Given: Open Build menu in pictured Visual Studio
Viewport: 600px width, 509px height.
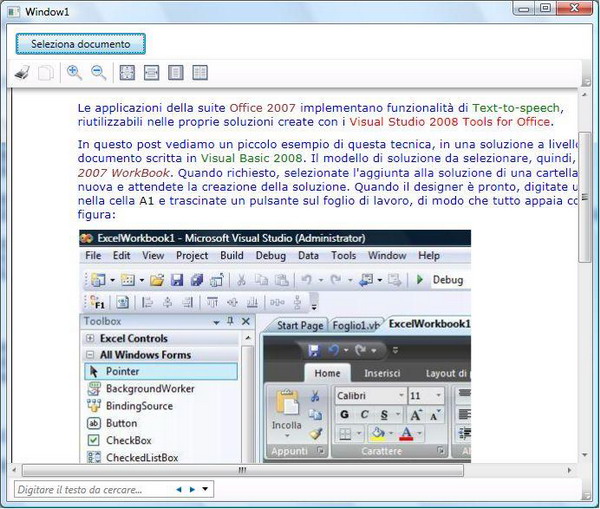Looking at the screenshot, I should 232,255.
